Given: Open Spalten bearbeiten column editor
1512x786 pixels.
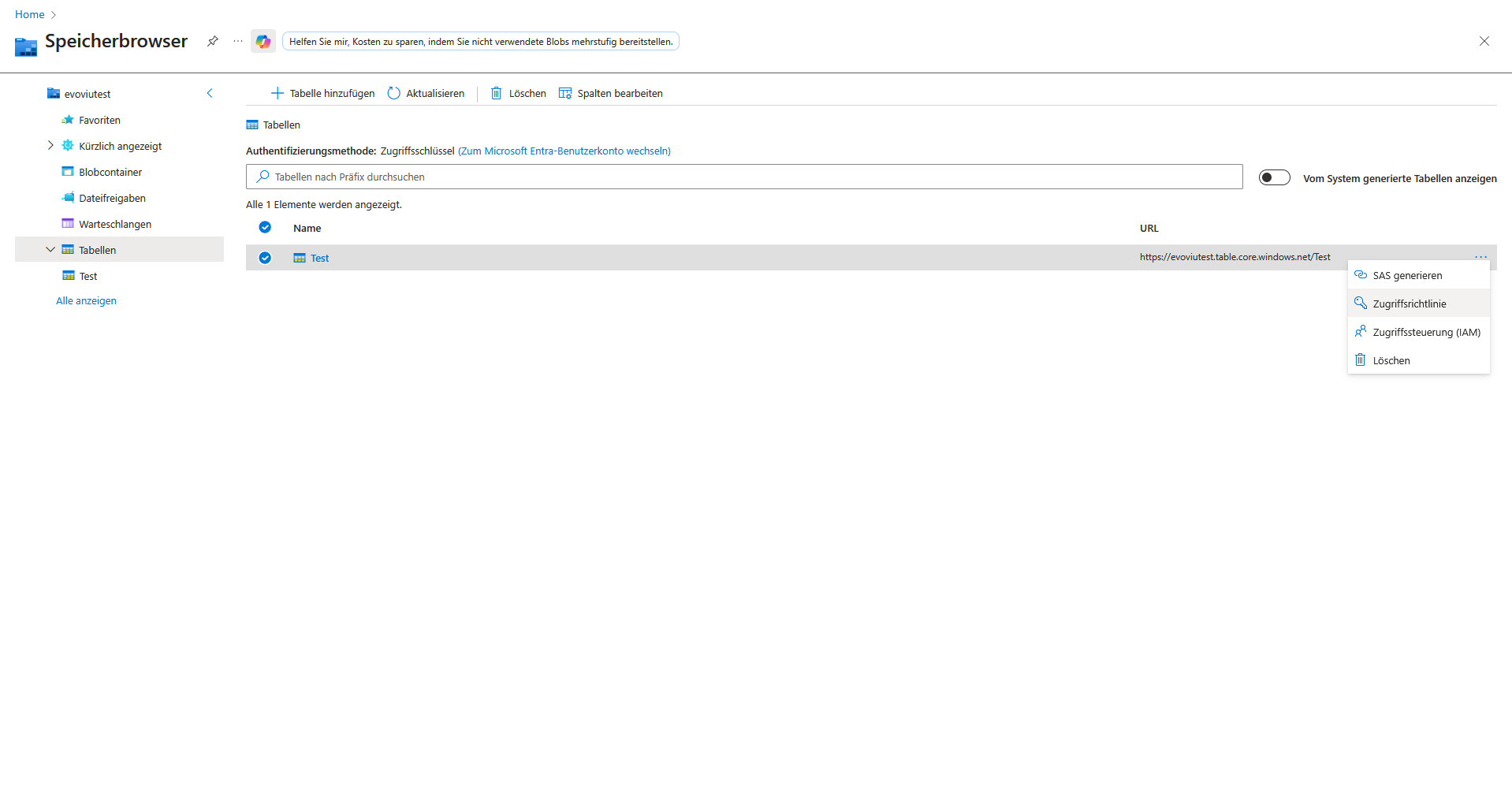Looking at the screenshot, I should (611, 93).
